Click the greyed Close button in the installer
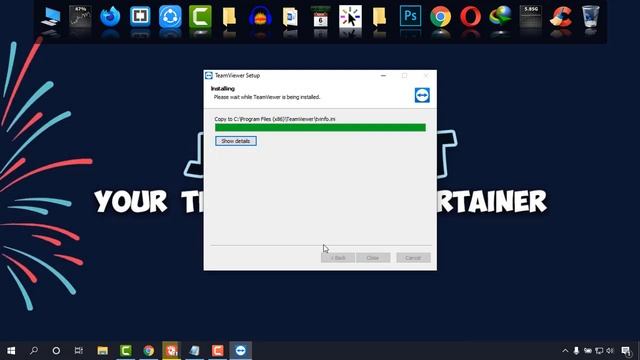 (x=373, y=258)
